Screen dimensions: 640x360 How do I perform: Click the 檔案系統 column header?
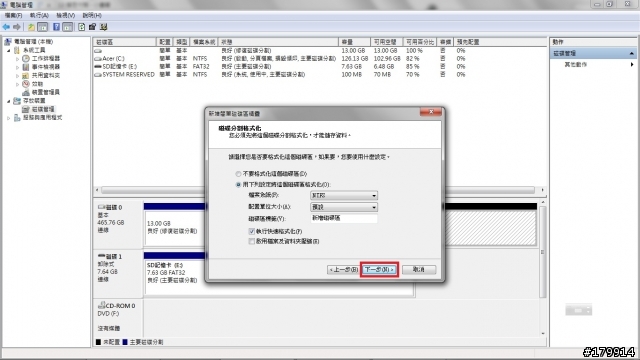point(204,42)
